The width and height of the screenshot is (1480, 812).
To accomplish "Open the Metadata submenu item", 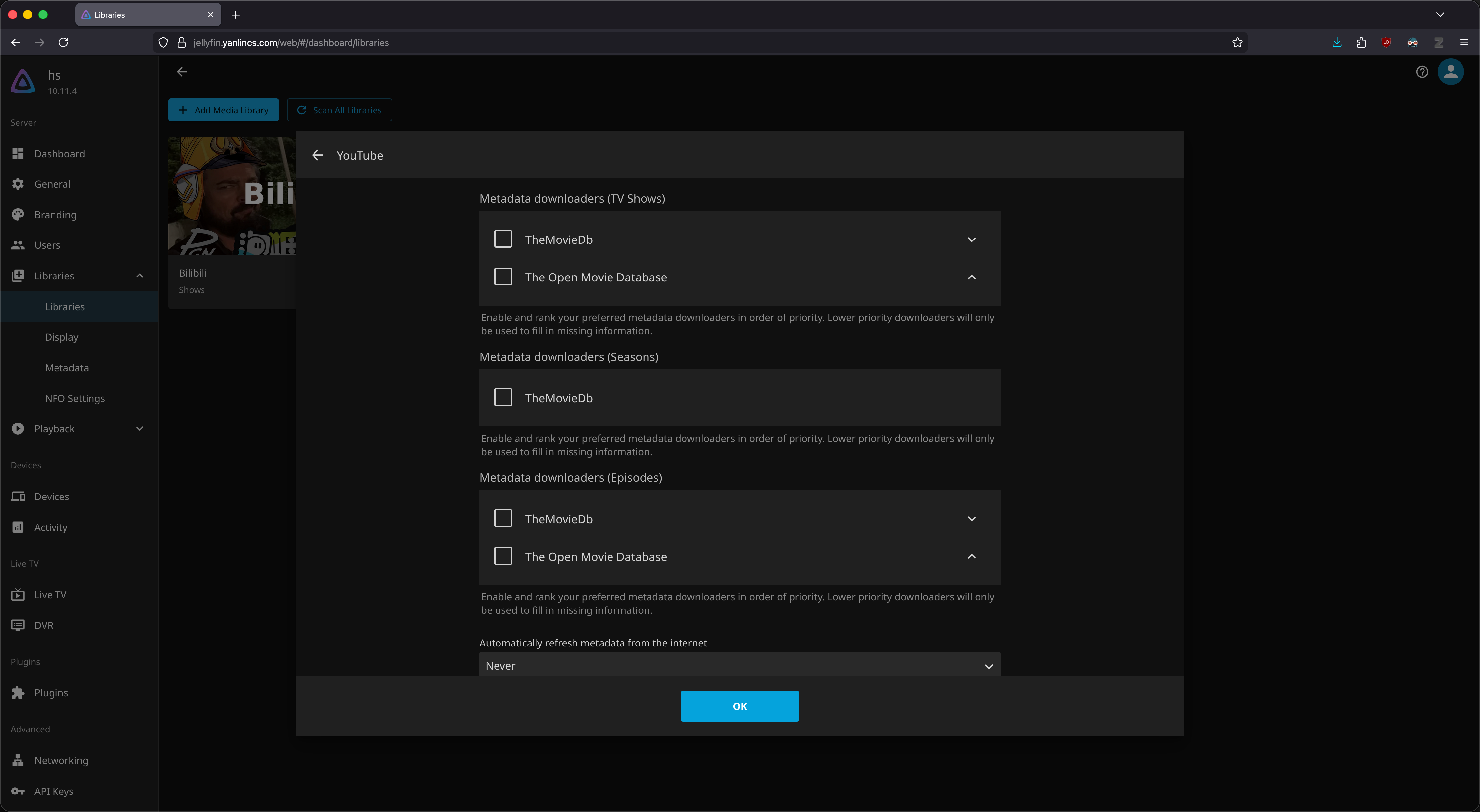I will (x=67, y=368).
